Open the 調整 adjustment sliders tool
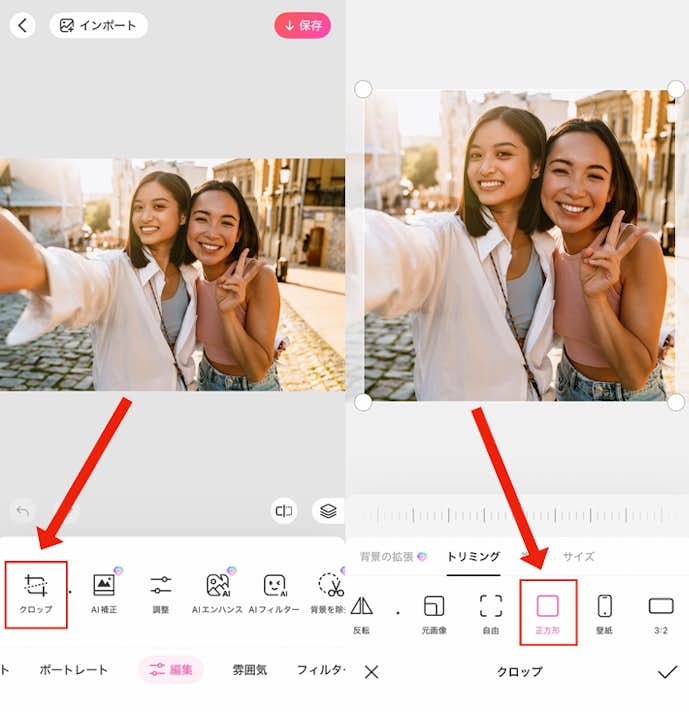The width and height of the screenshot is (689, 712). (161, 594)
